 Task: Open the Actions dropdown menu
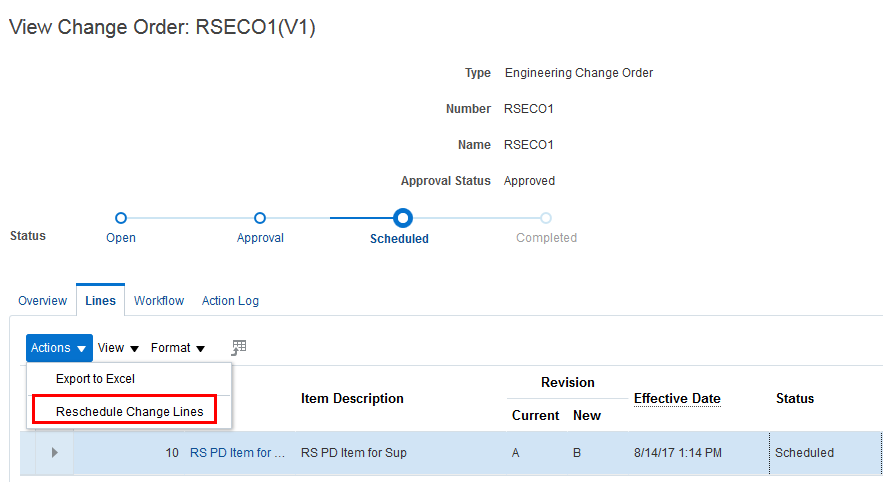pos(59,348)
